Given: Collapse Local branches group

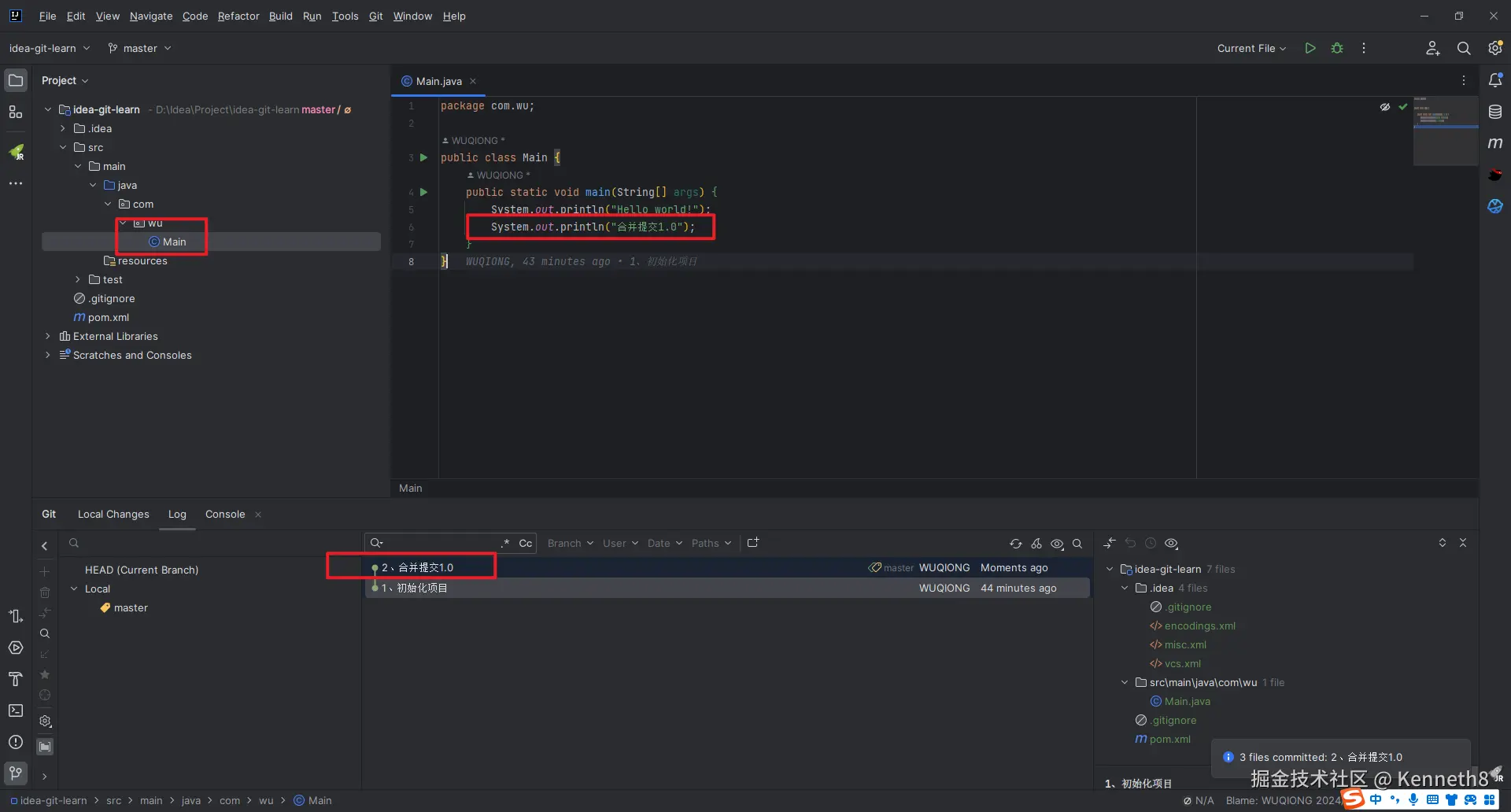Looking at the screenshot, I should click(74, 589).
